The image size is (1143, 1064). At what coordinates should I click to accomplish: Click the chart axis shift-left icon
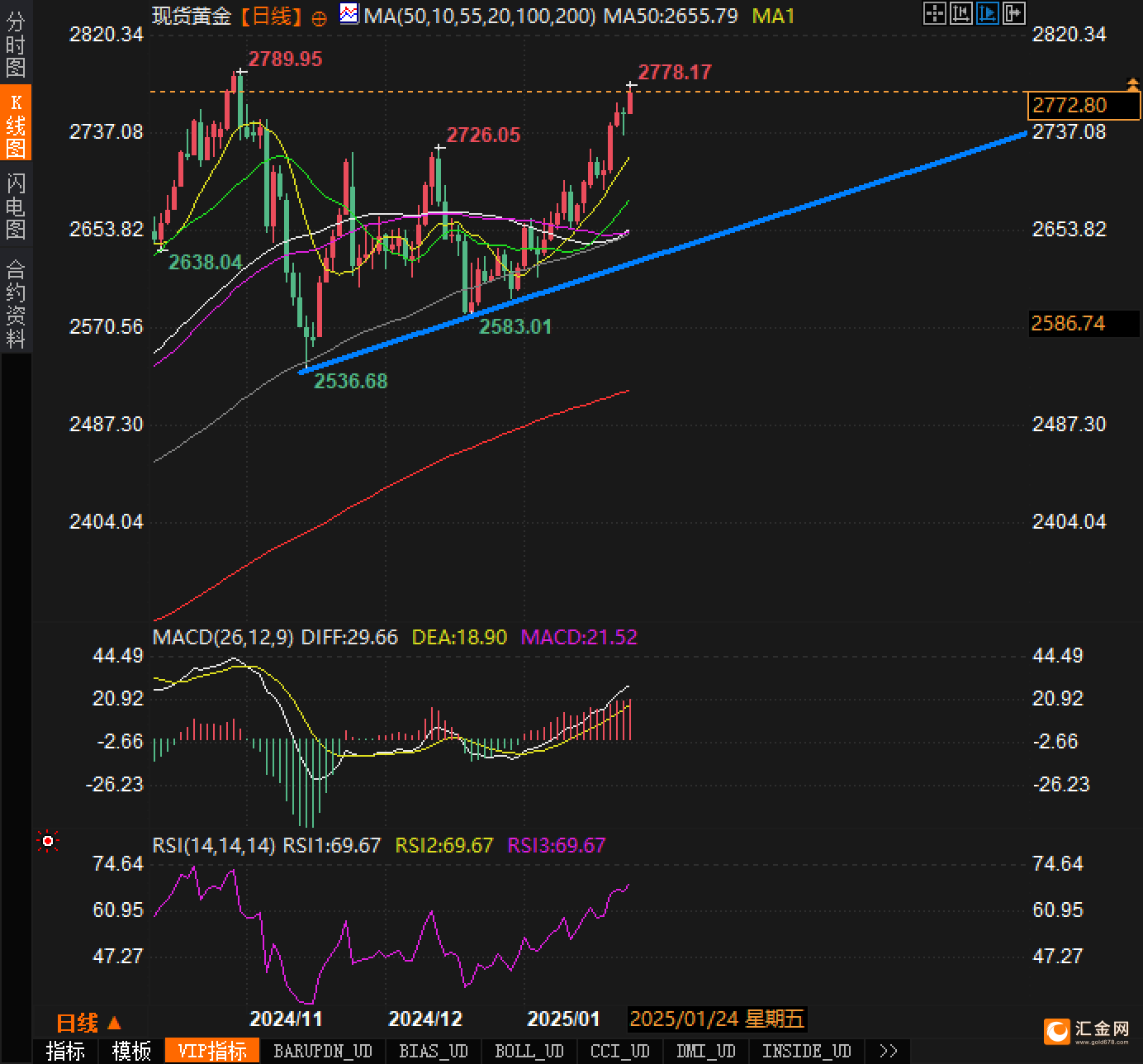point(960,13)
